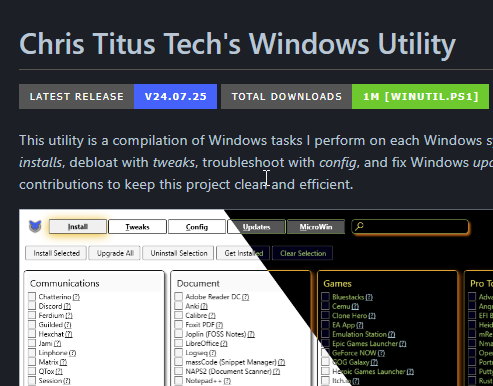
Task: Open help (?) link next to Clone Hero
Action: pos(372,316)
